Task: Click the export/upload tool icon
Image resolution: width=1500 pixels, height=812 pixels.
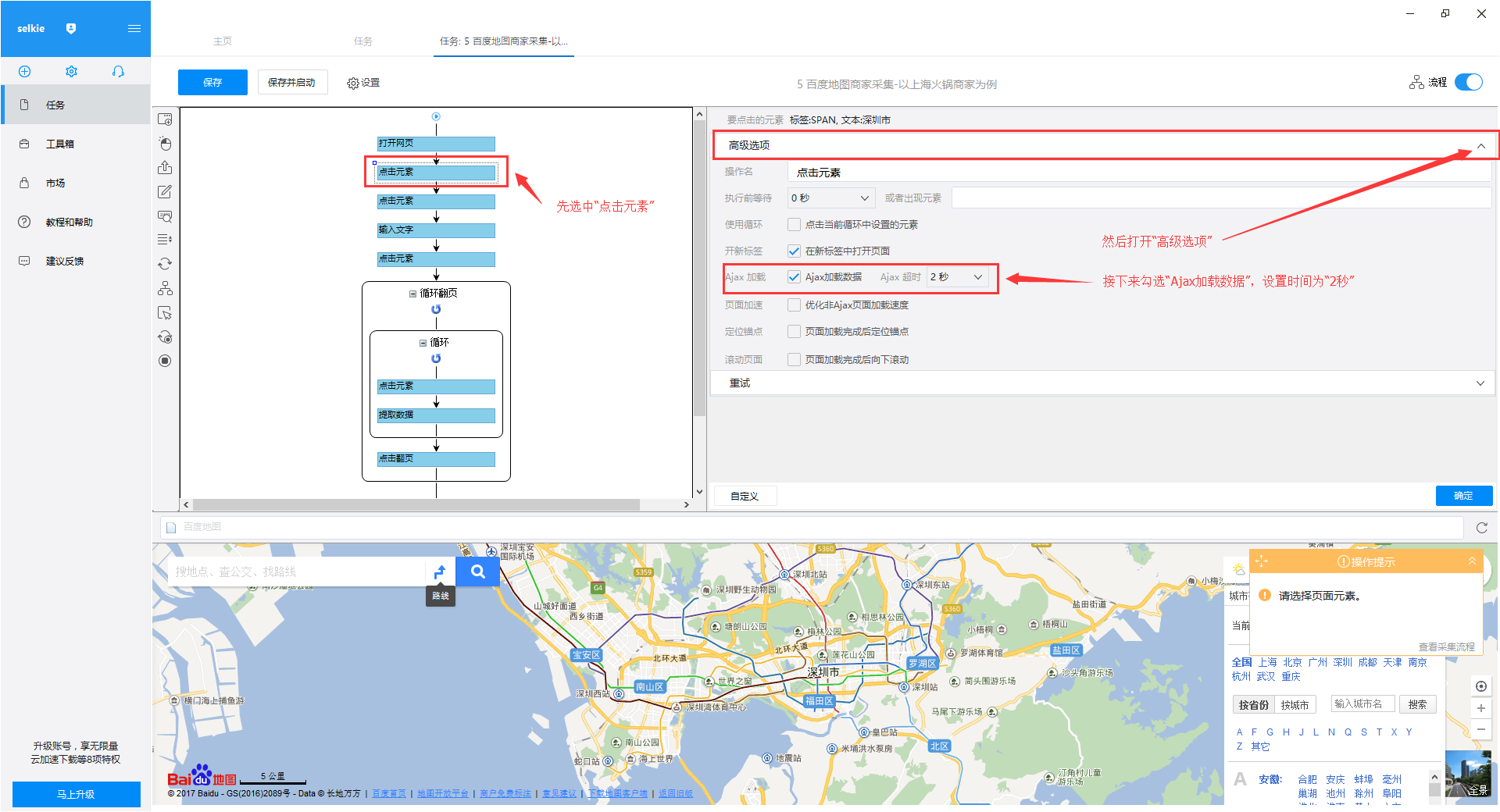Action: click(165, 168)
